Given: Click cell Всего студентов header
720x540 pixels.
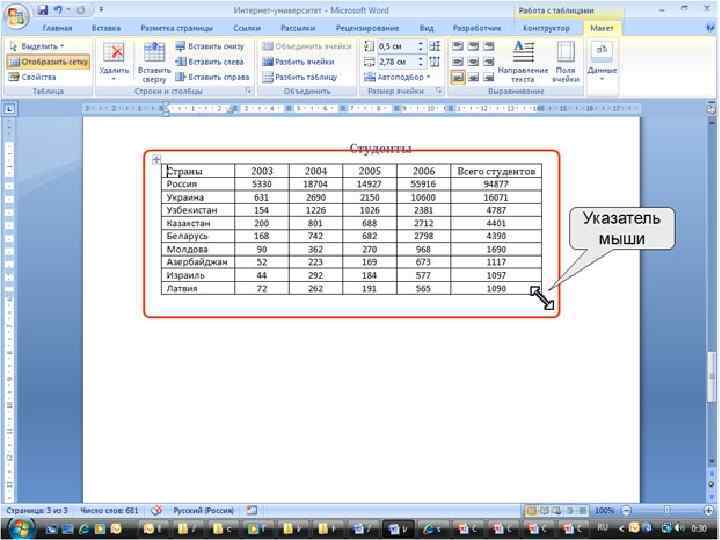Looking at the screenshot, I should coord(496,171).
